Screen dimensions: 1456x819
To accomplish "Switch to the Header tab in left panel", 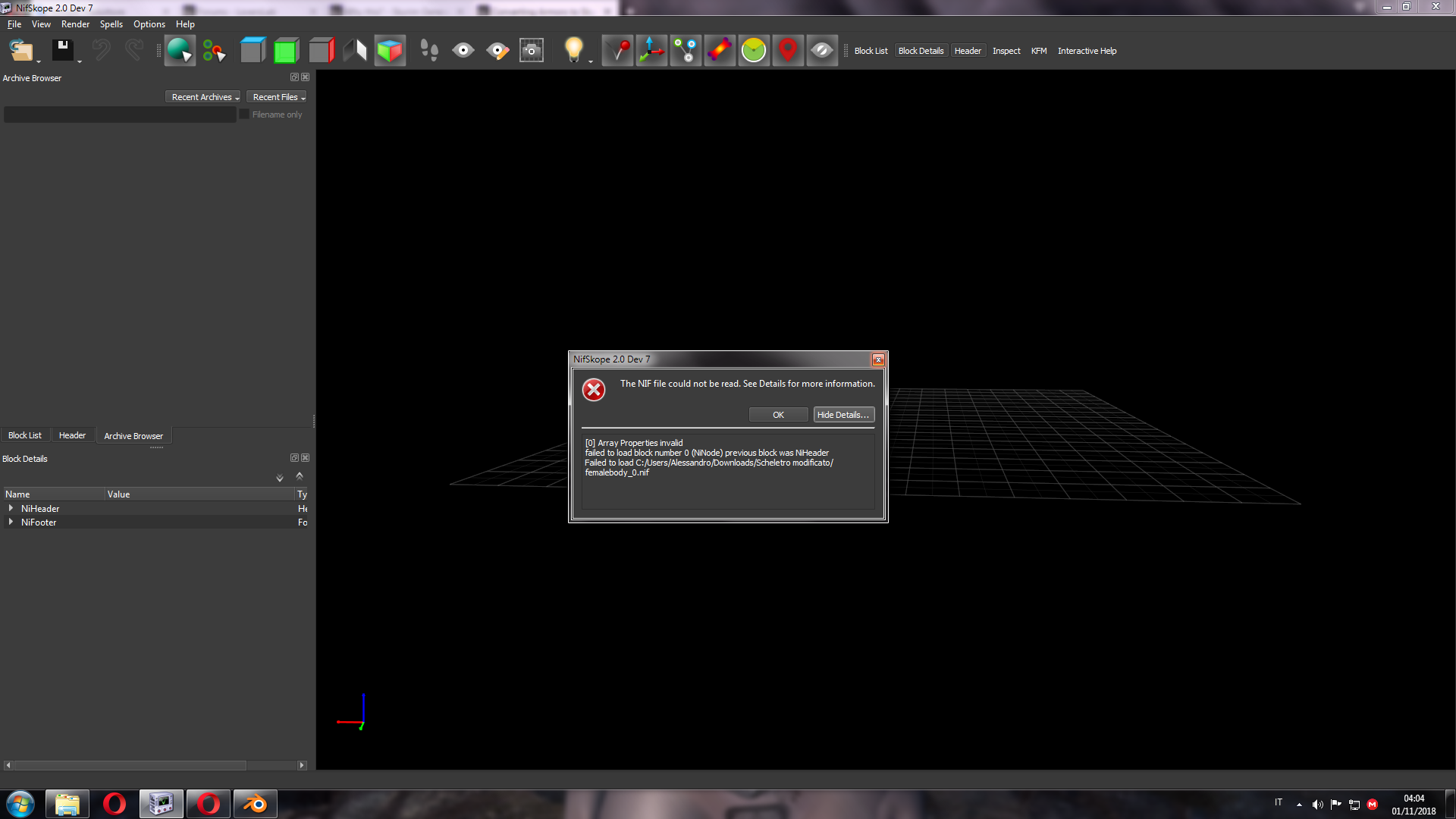I will point(72,435).
